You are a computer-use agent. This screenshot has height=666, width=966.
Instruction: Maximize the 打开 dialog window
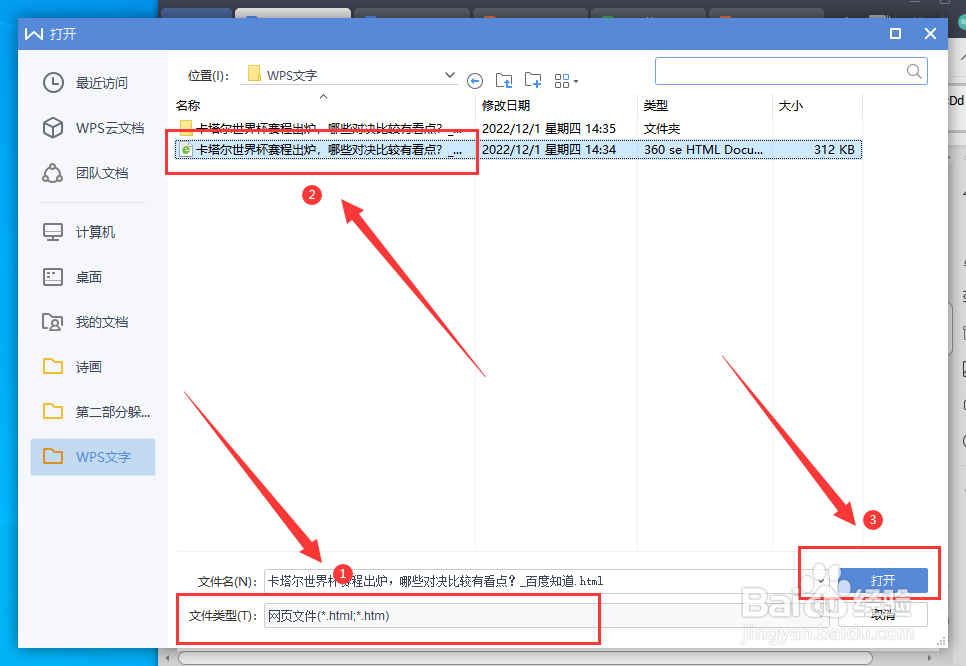(895, 33)
